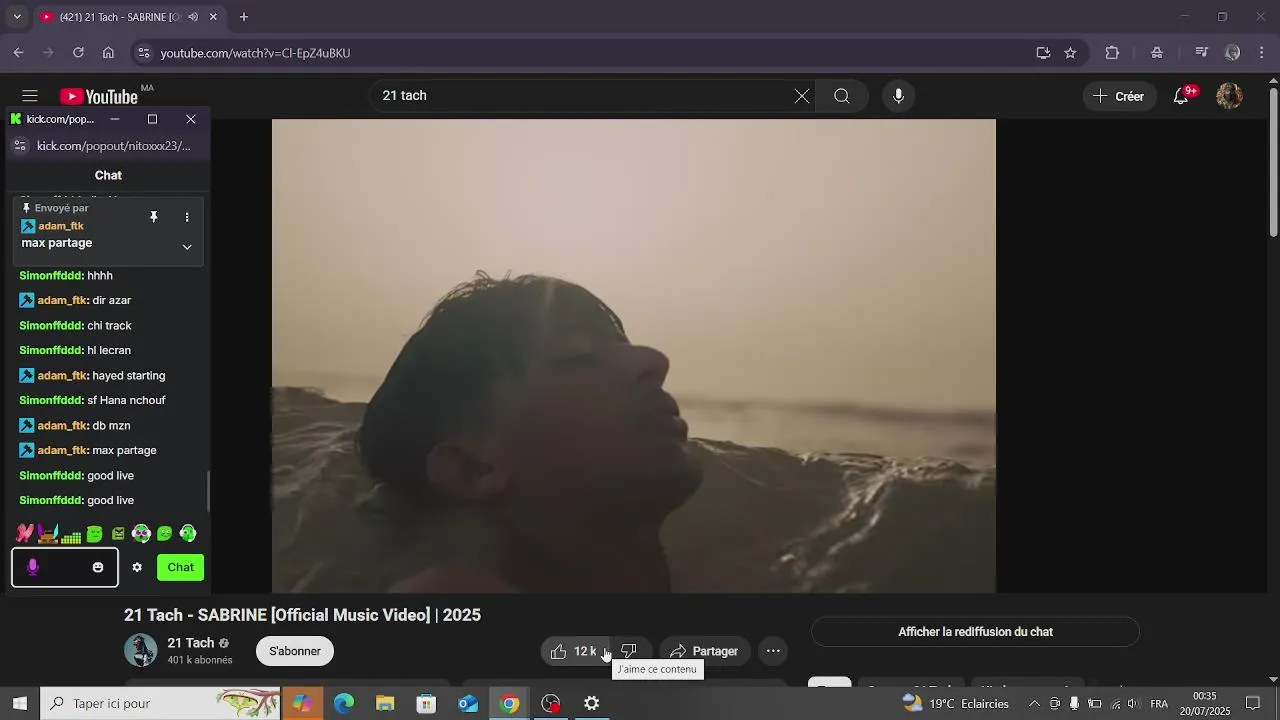Click the Kick popout URL text

coord(113,146)
